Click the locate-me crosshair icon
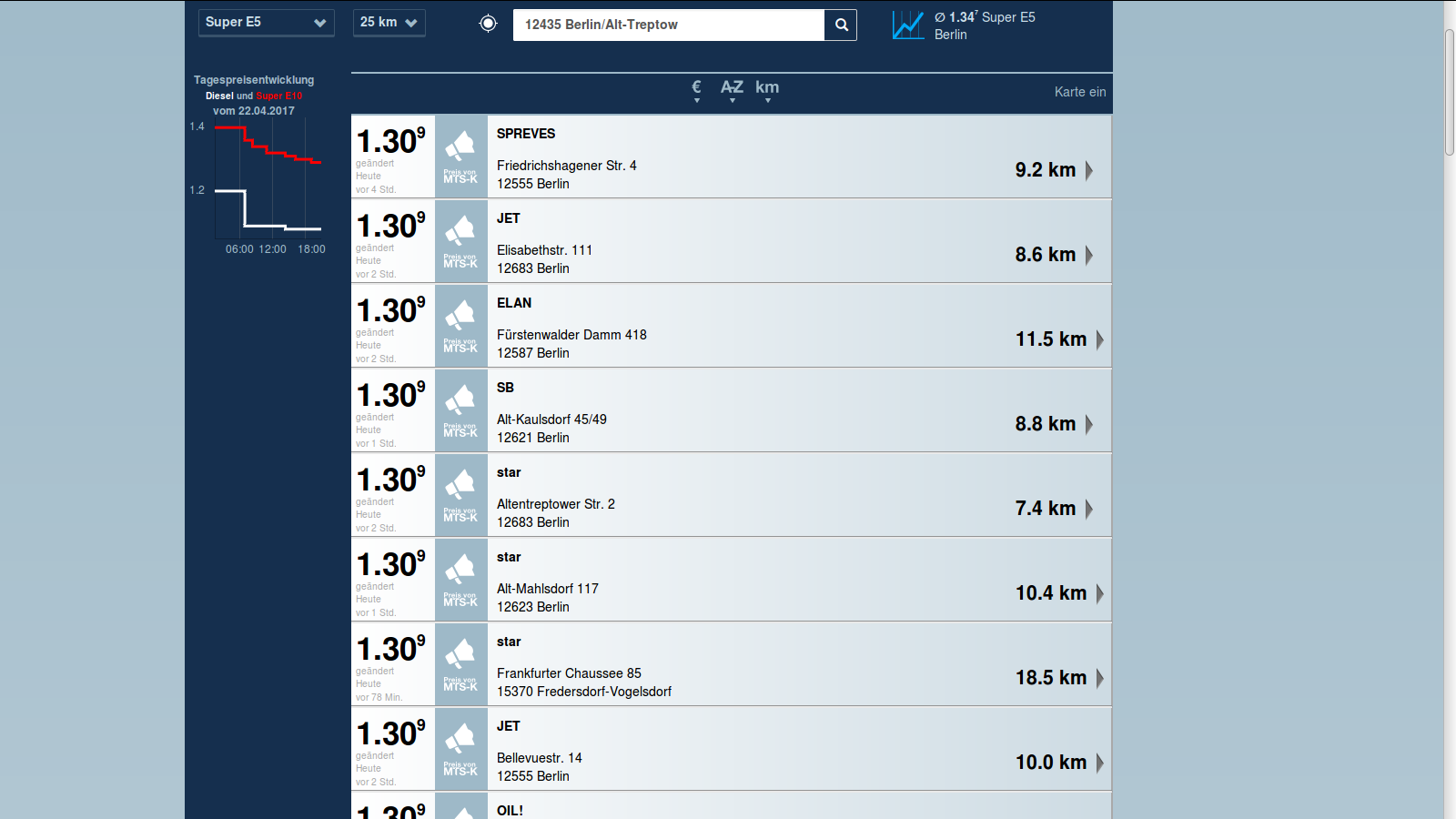This screenshot has width=1456, height=819. (489, 24)
